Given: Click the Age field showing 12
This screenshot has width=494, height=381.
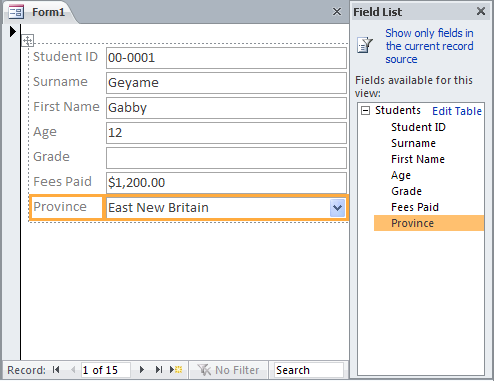Looking at the screenshot, I should point(226,133).
